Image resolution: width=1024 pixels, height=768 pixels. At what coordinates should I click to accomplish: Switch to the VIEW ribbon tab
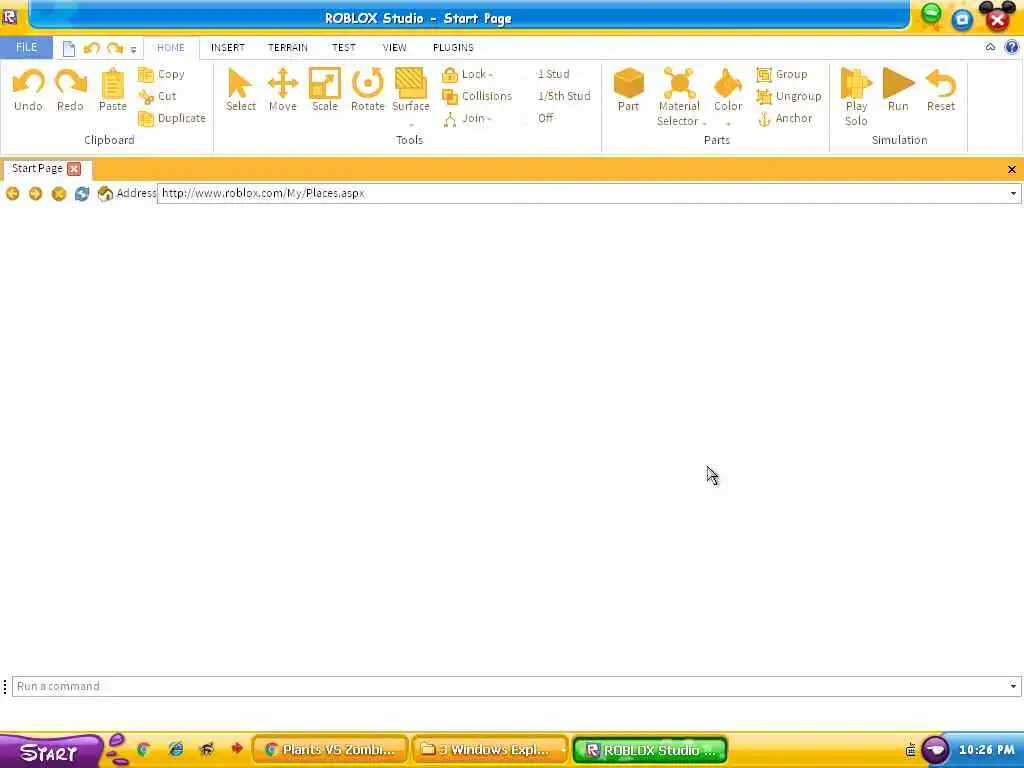(394, 48)
